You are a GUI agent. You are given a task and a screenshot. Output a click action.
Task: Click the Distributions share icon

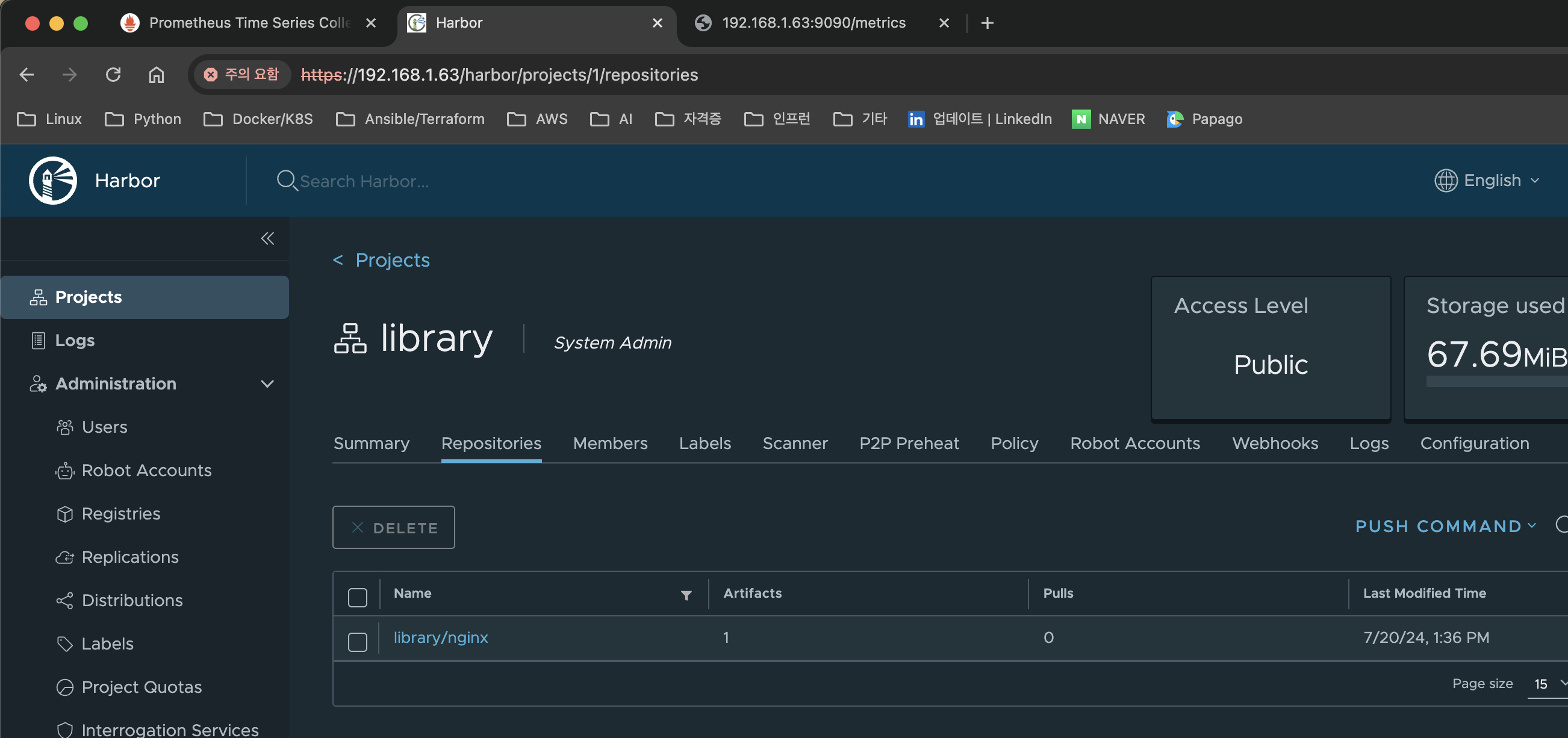pos(64,601)
